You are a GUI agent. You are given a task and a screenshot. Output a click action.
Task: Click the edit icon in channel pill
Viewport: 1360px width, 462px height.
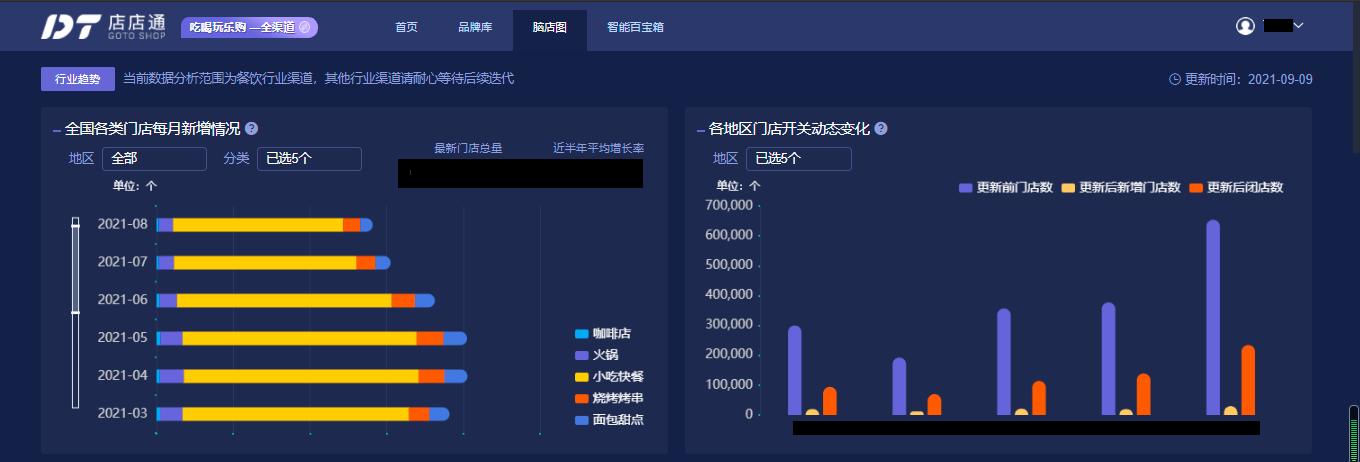304,27
